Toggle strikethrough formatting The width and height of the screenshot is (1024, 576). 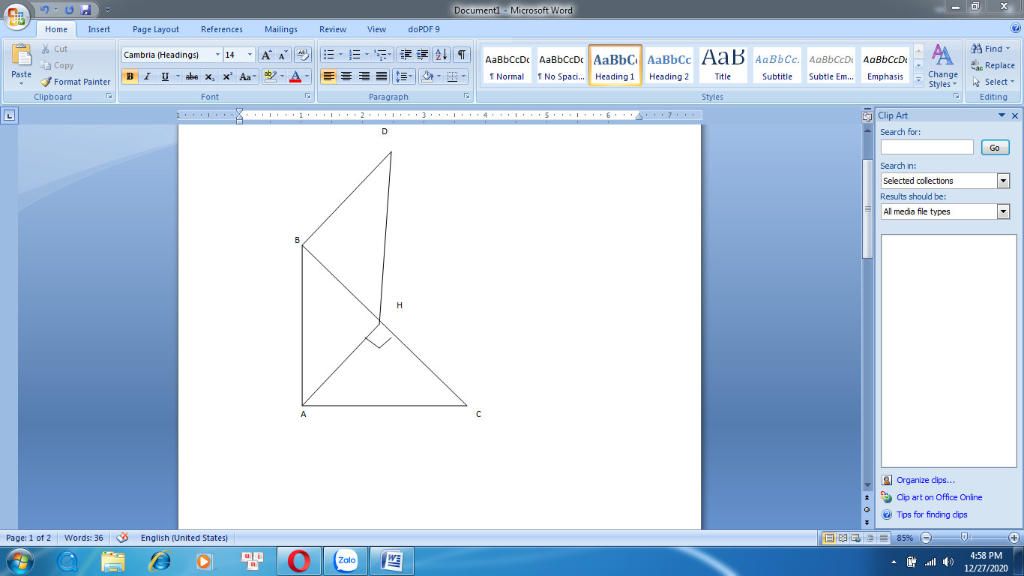click(191, 76)
